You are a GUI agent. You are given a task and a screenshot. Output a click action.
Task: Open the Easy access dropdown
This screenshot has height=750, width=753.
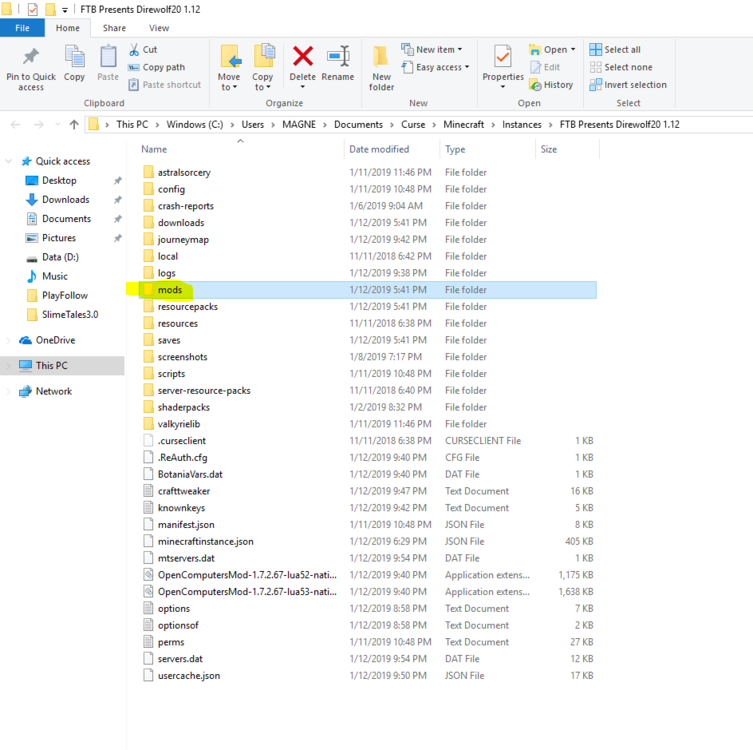[438, 67]
